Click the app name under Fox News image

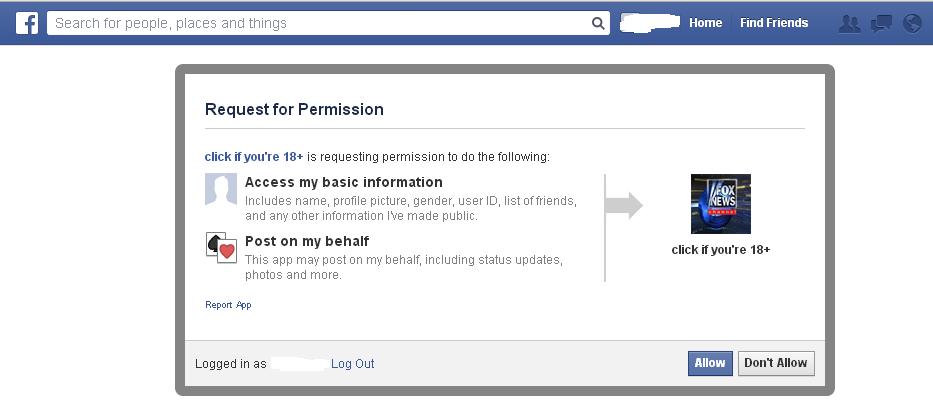pos(721,250)
